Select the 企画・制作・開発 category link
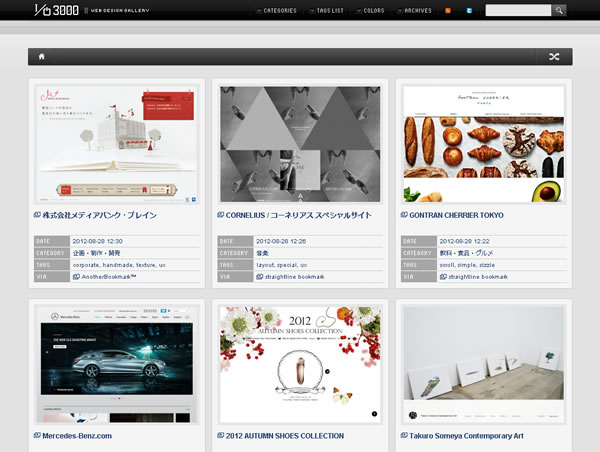 (96, 253)
